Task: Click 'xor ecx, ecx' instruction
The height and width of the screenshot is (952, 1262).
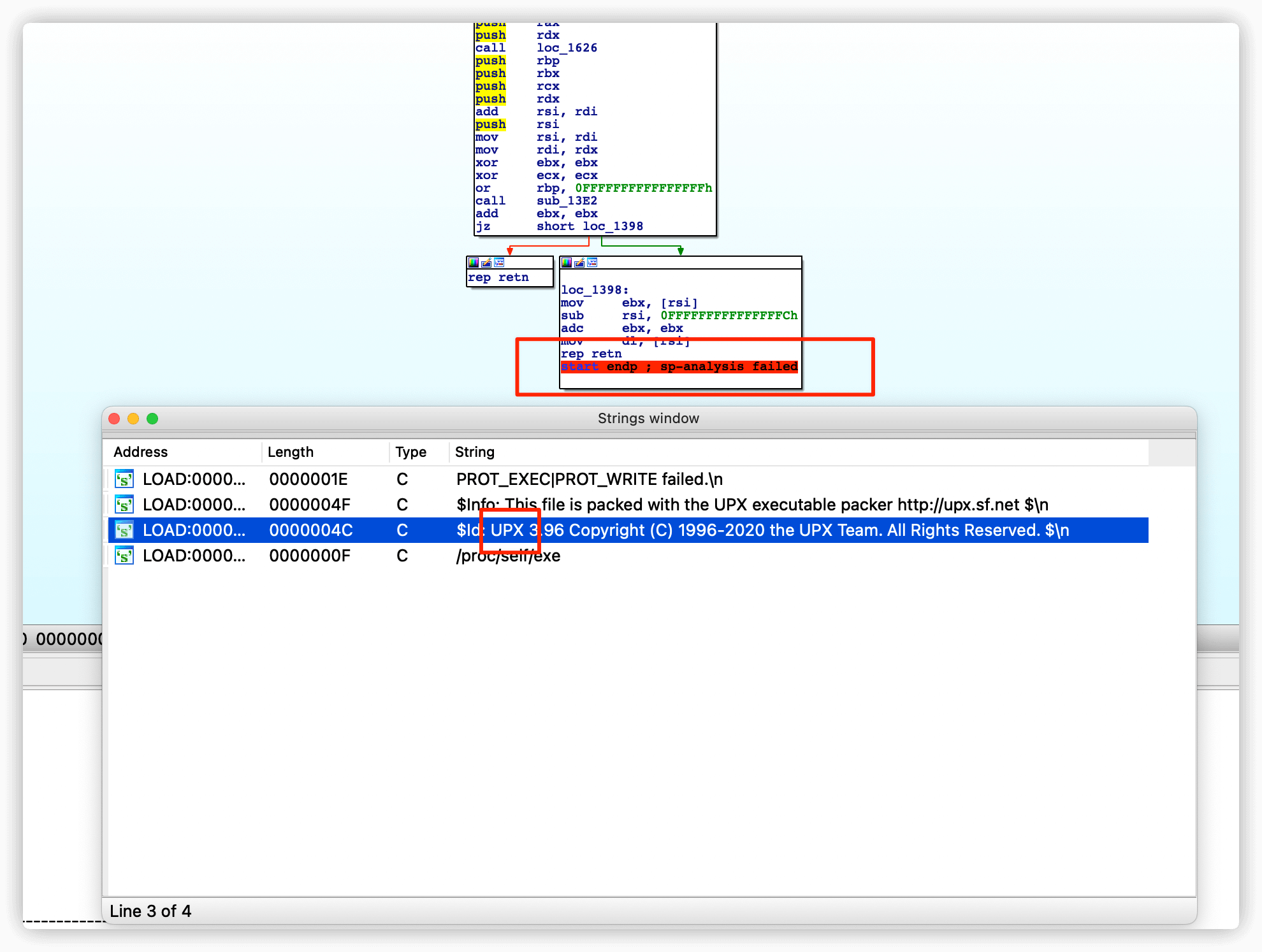Action: [536, 175]
